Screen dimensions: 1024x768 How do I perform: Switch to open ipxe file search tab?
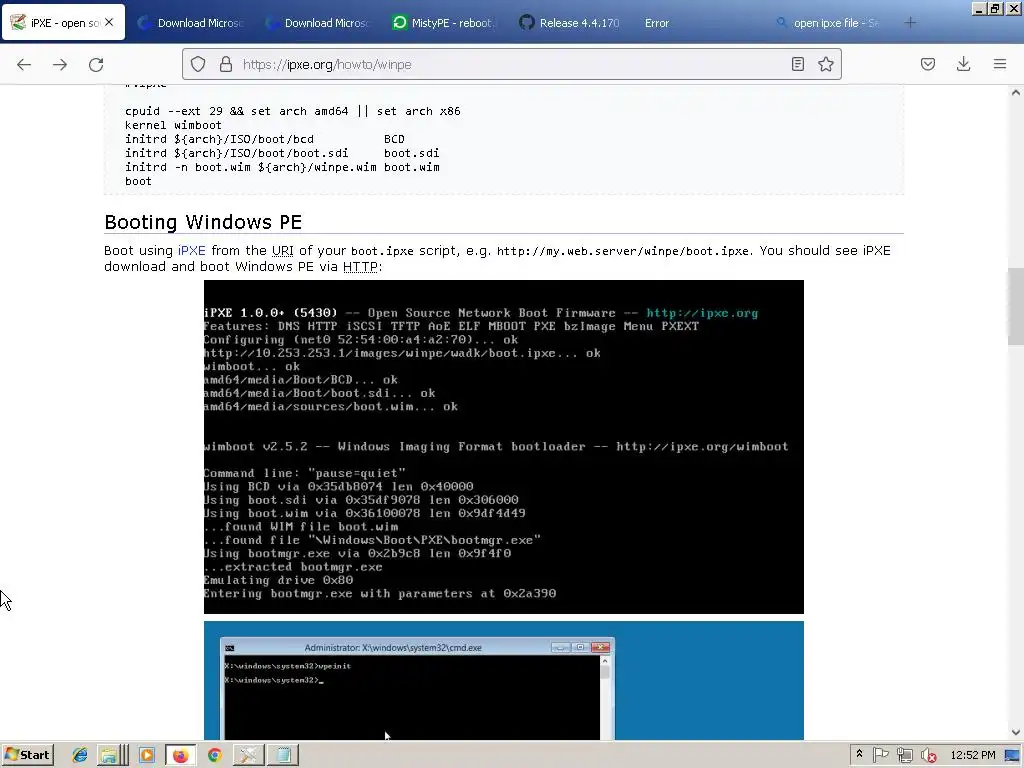[827, 23]
